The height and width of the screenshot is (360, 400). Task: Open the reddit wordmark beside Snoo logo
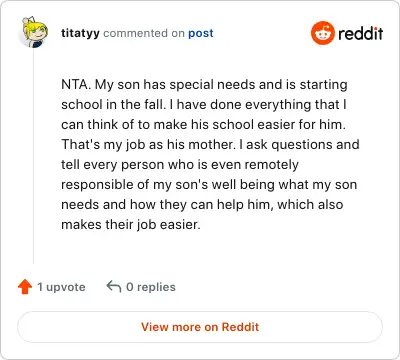(x=360, y=33)
